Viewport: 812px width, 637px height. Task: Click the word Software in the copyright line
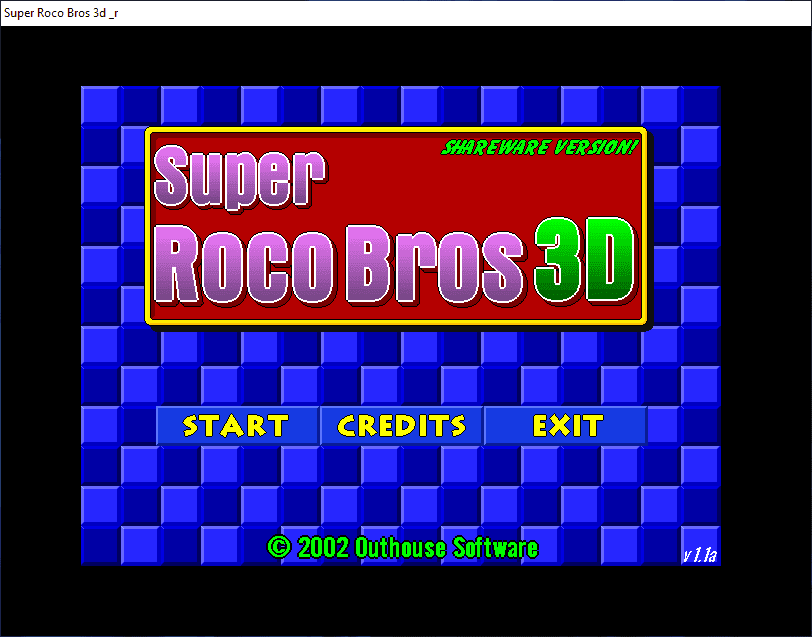[x=495, y=548]
